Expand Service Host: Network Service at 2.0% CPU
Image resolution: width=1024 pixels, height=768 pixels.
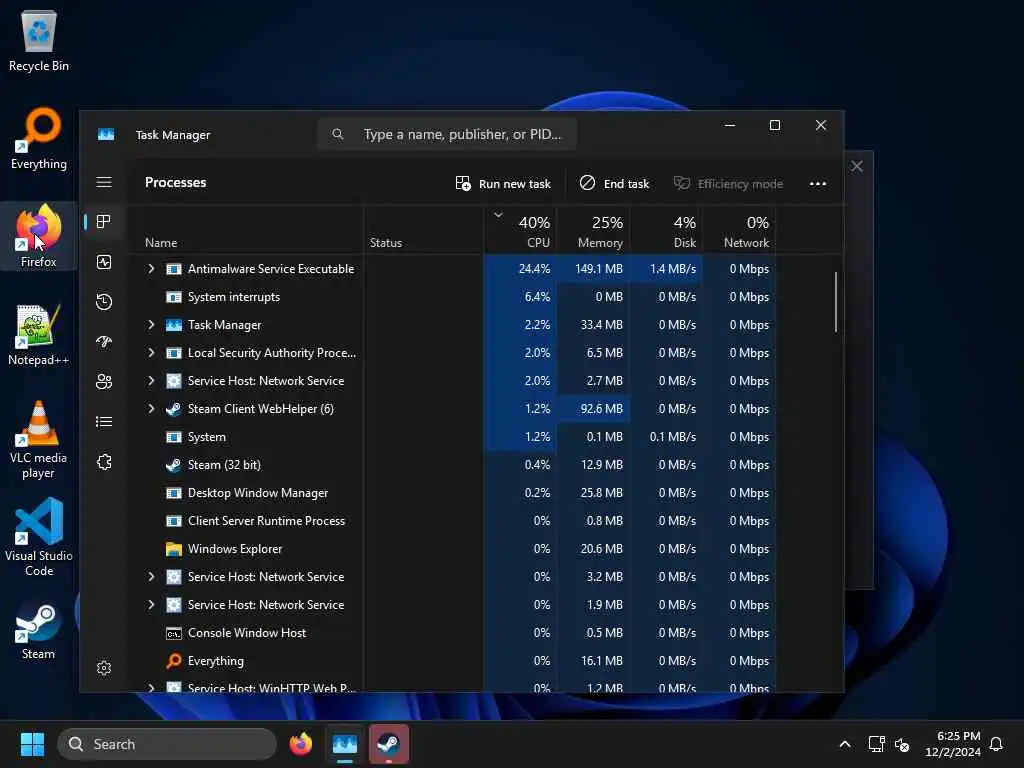152,381
